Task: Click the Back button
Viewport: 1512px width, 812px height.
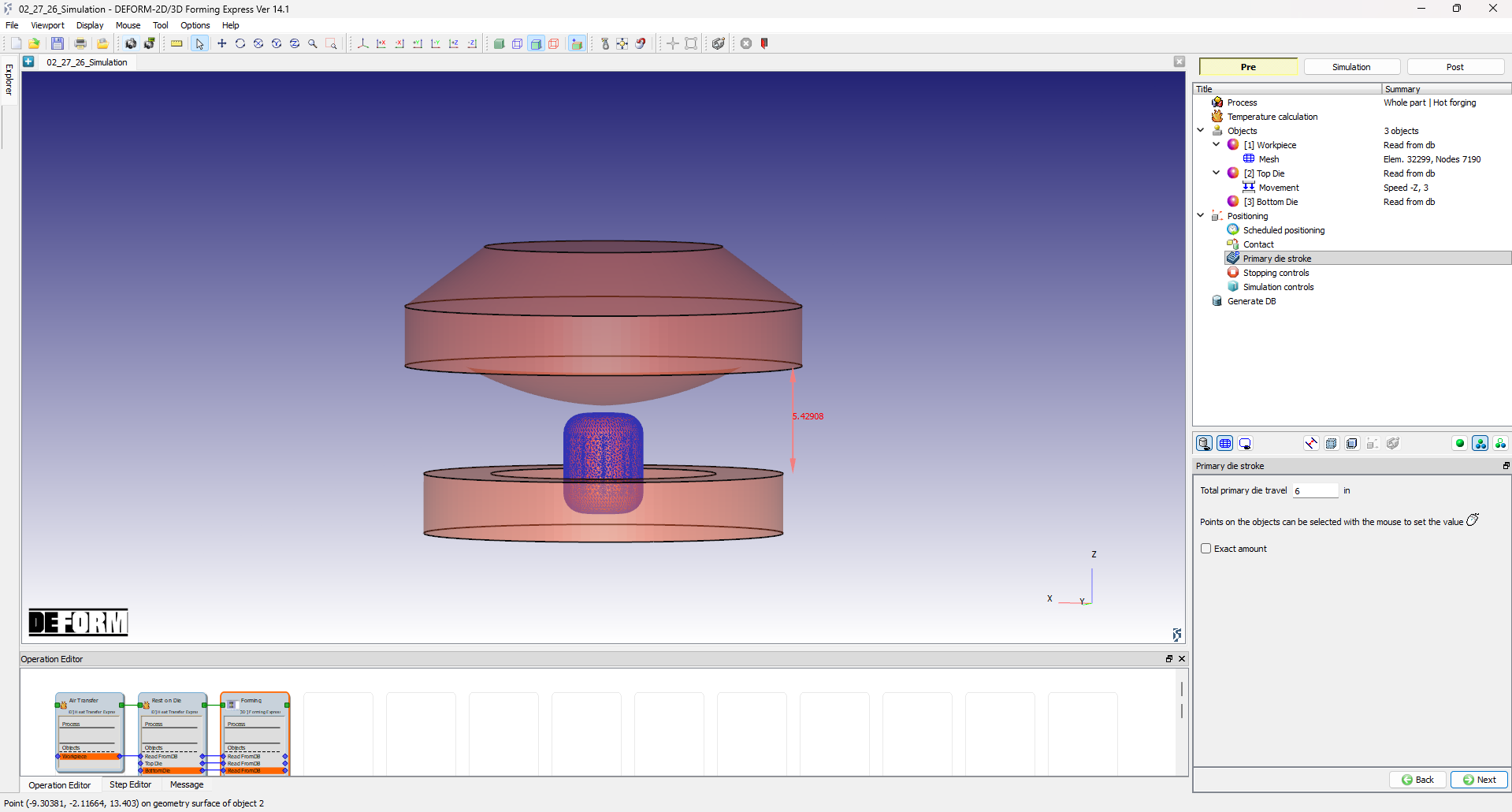Action: (1417, 780)
